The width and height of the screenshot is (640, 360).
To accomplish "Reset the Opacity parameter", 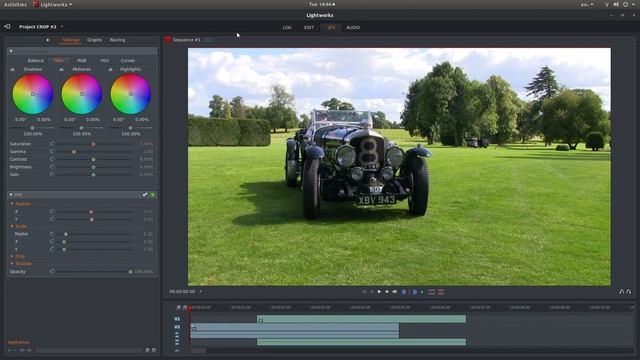I will click(x=52, y=271).
